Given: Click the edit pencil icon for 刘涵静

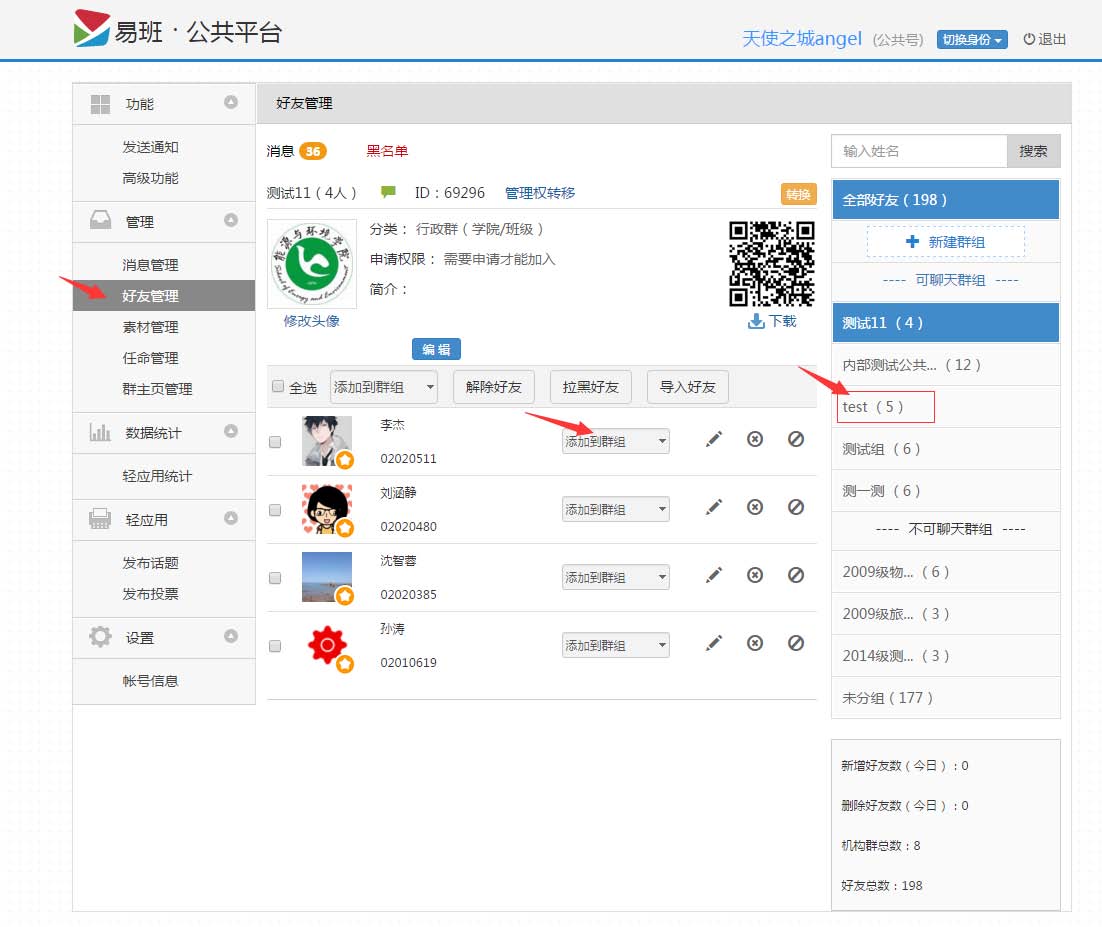Looking at the screenshot, I should pyautogui.click(x=714, y=507).
